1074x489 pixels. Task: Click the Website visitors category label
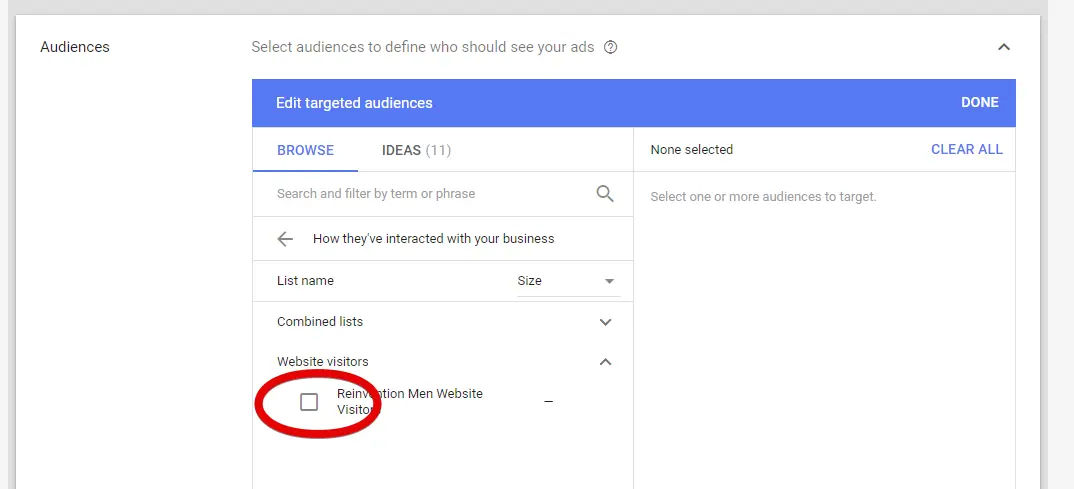[x=323, y=362]
